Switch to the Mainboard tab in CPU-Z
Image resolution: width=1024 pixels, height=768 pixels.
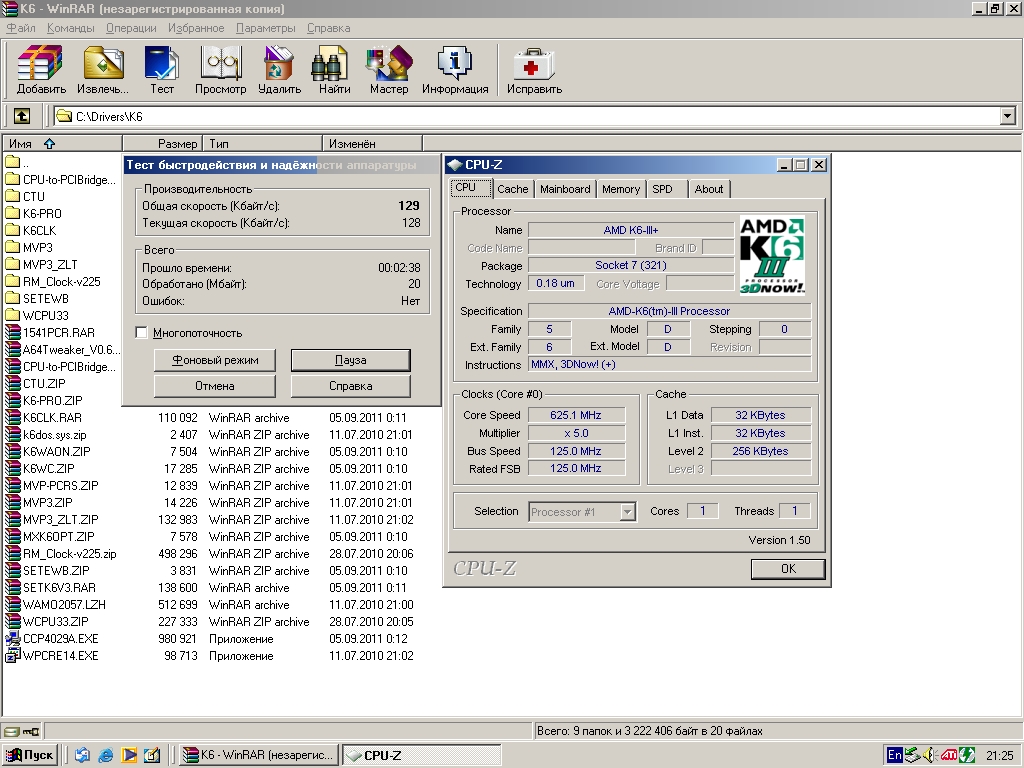click(x=565, y=189)
